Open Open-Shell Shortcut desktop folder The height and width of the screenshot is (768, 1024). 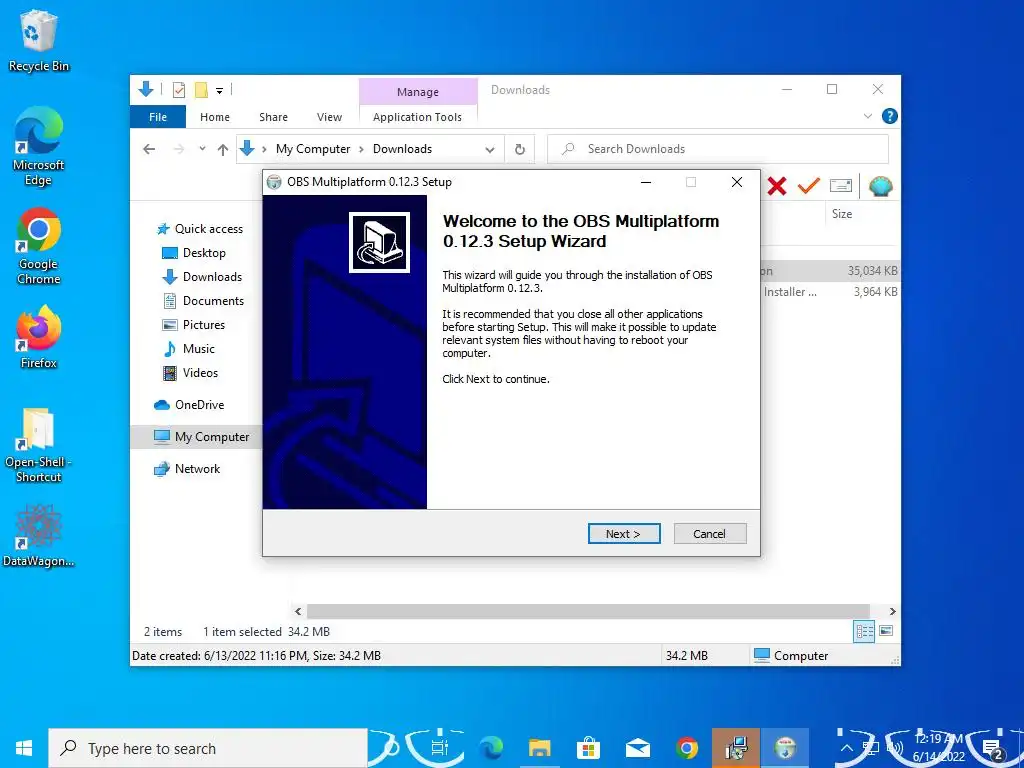(x=39, y=445)
